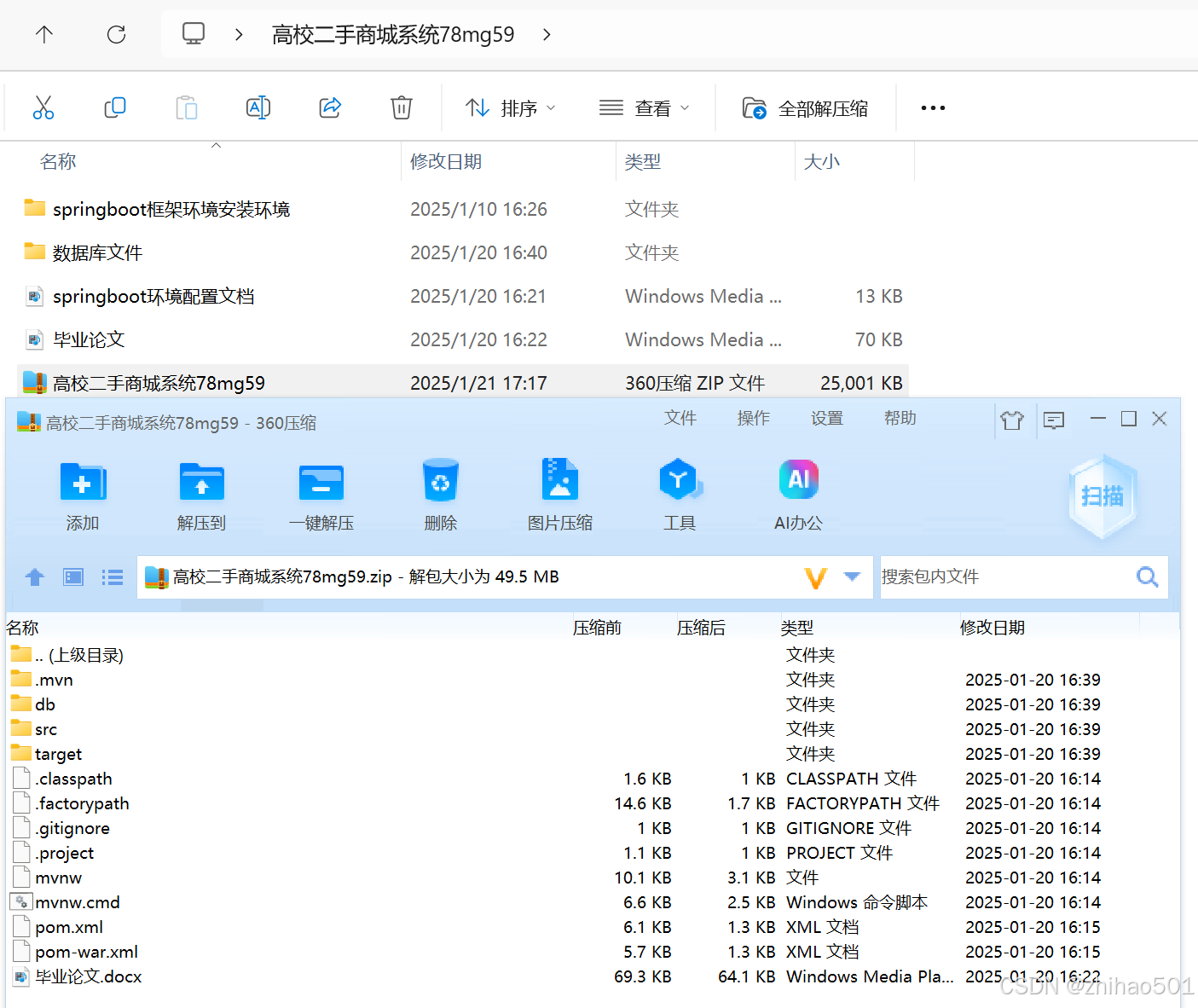
Task: Sort Explorer files by 大小 column
Action: [x=822, y=161]
